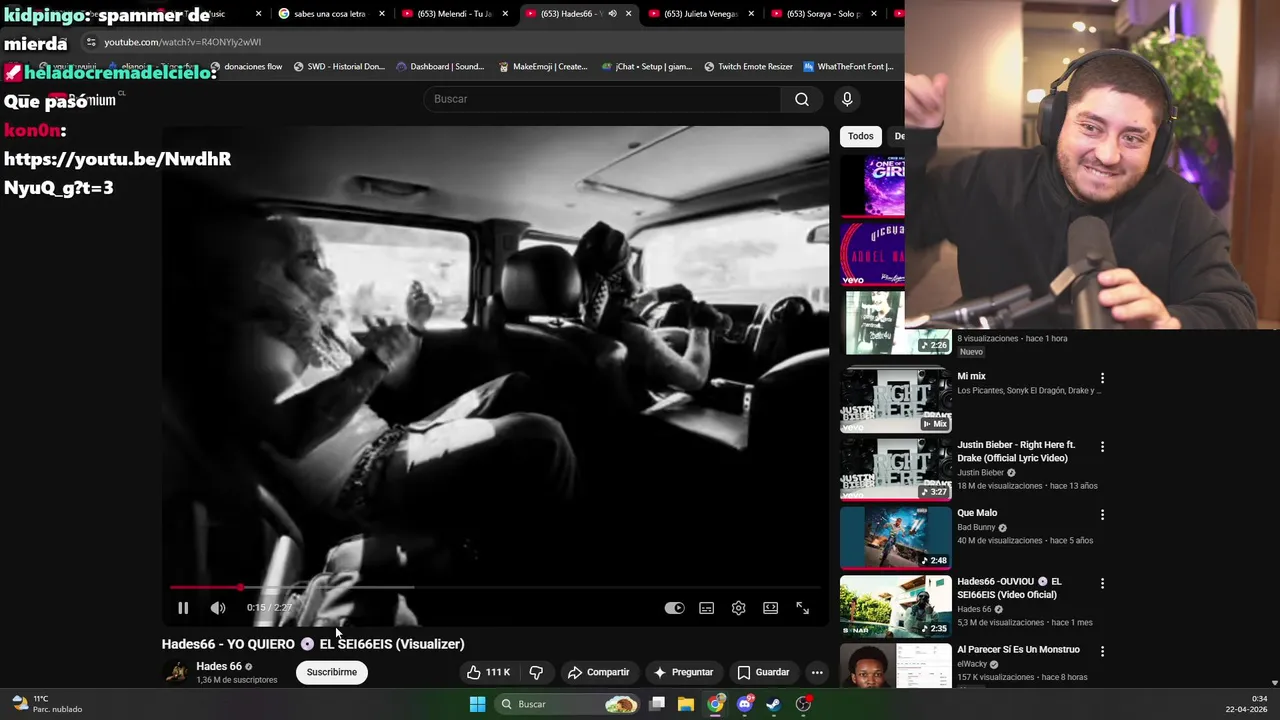Dislike the video
Image resolution: width=1280 pixels, height=720 pixels.
click(536, 672)
